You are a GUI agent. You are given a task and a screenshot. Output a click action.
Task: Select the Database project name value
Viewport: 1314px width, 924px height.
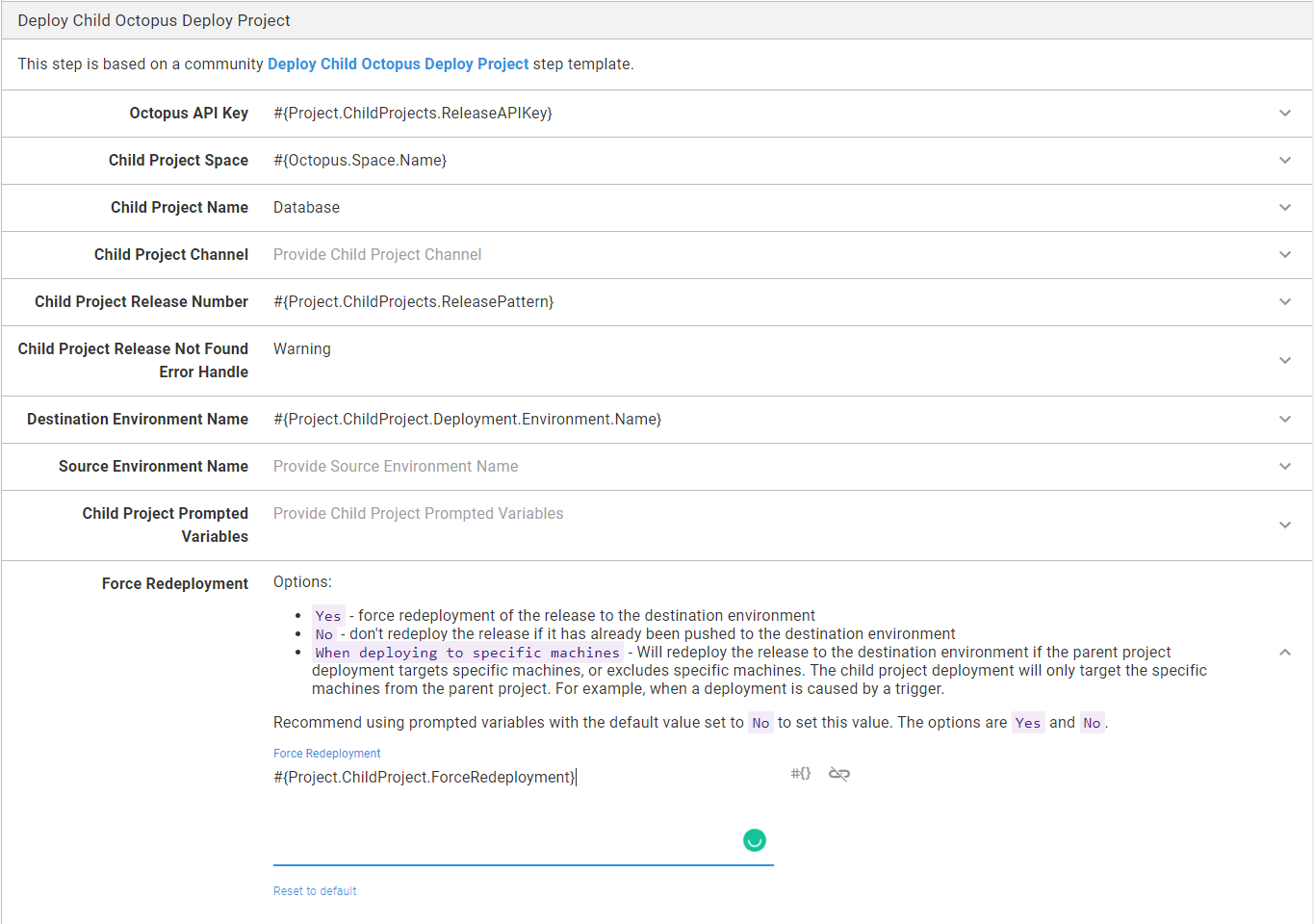(306, 207)
